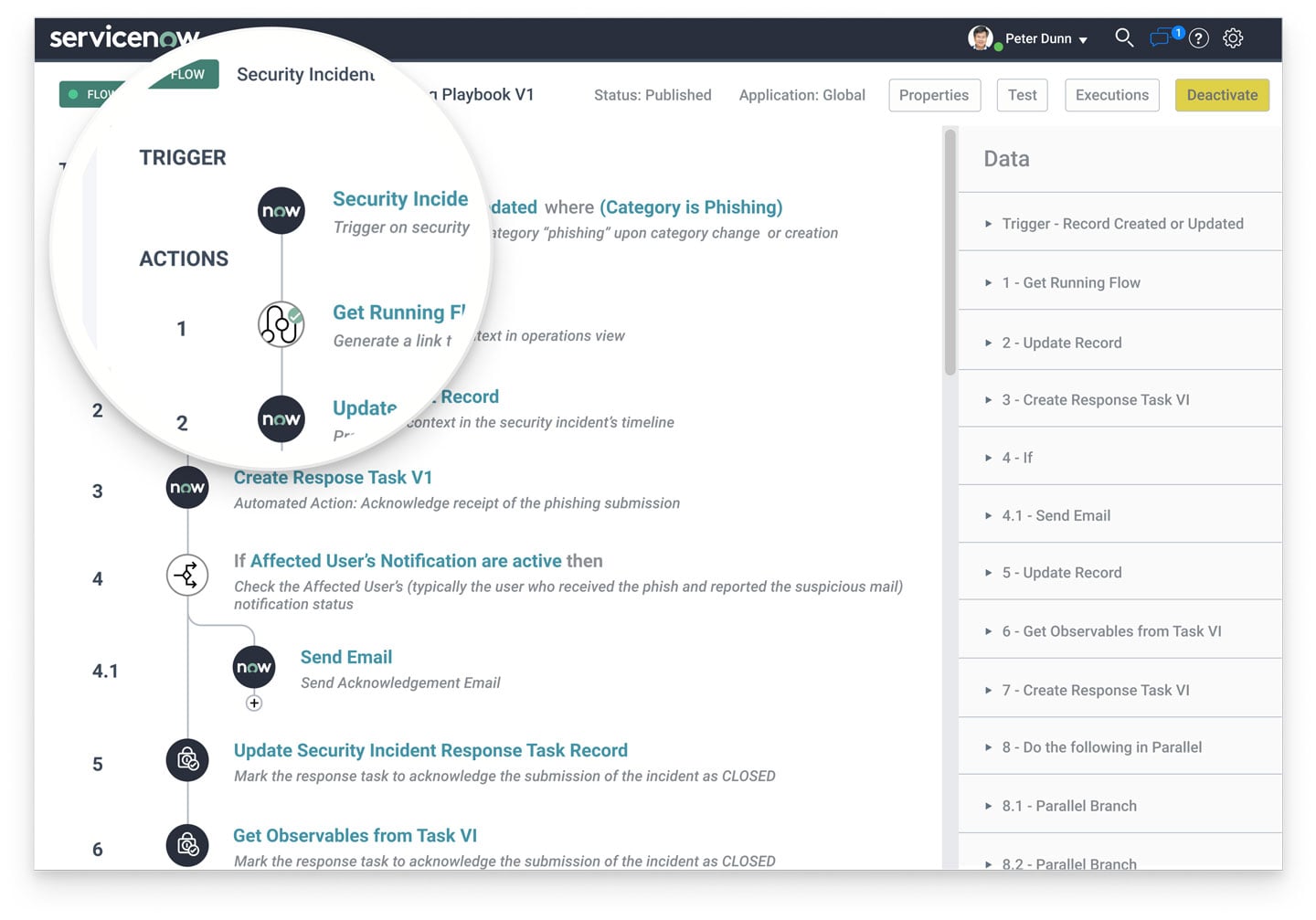Click the Test button
1316x920 pixels.
pyautogui.click(x=1022, y=95)
